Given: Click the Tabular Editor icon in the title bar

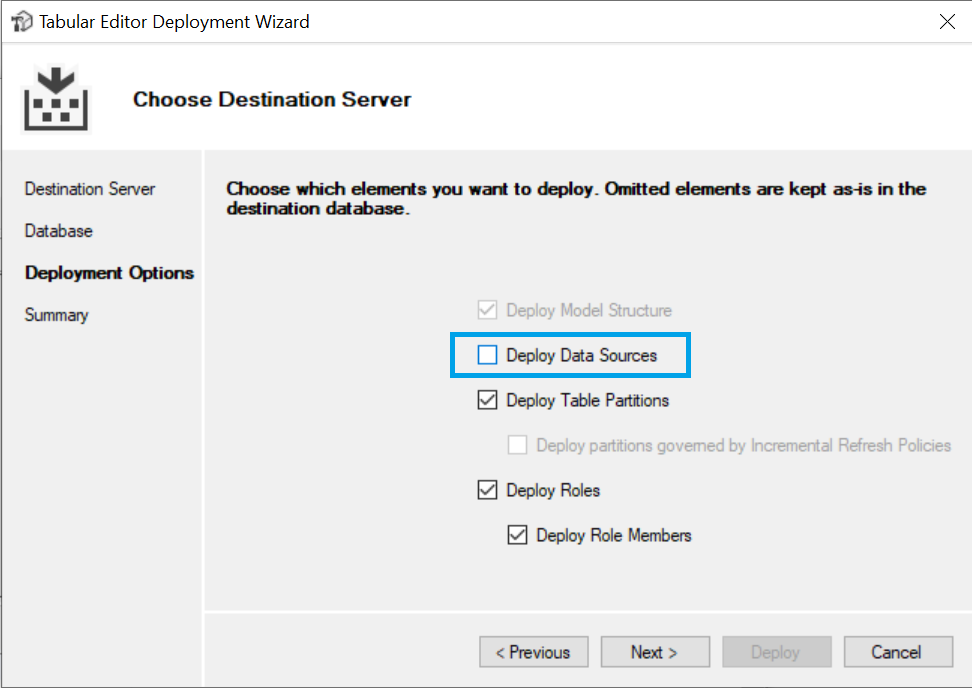Looking at the screenshot, I should coord(21,21).
